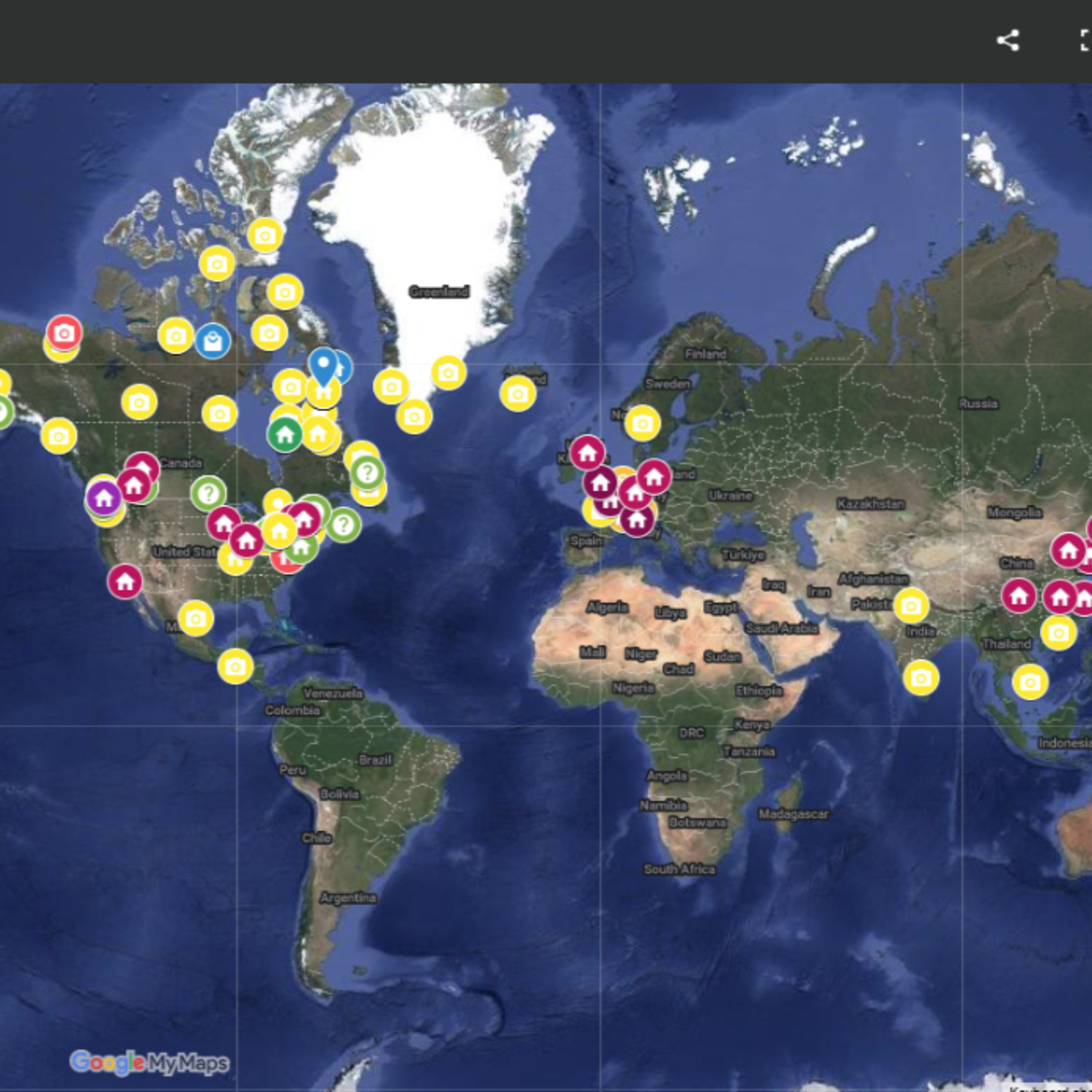Click the Nigeria country label
Image resolution: width=1092 pixels, height=1092 pixels.
[633, 688]
